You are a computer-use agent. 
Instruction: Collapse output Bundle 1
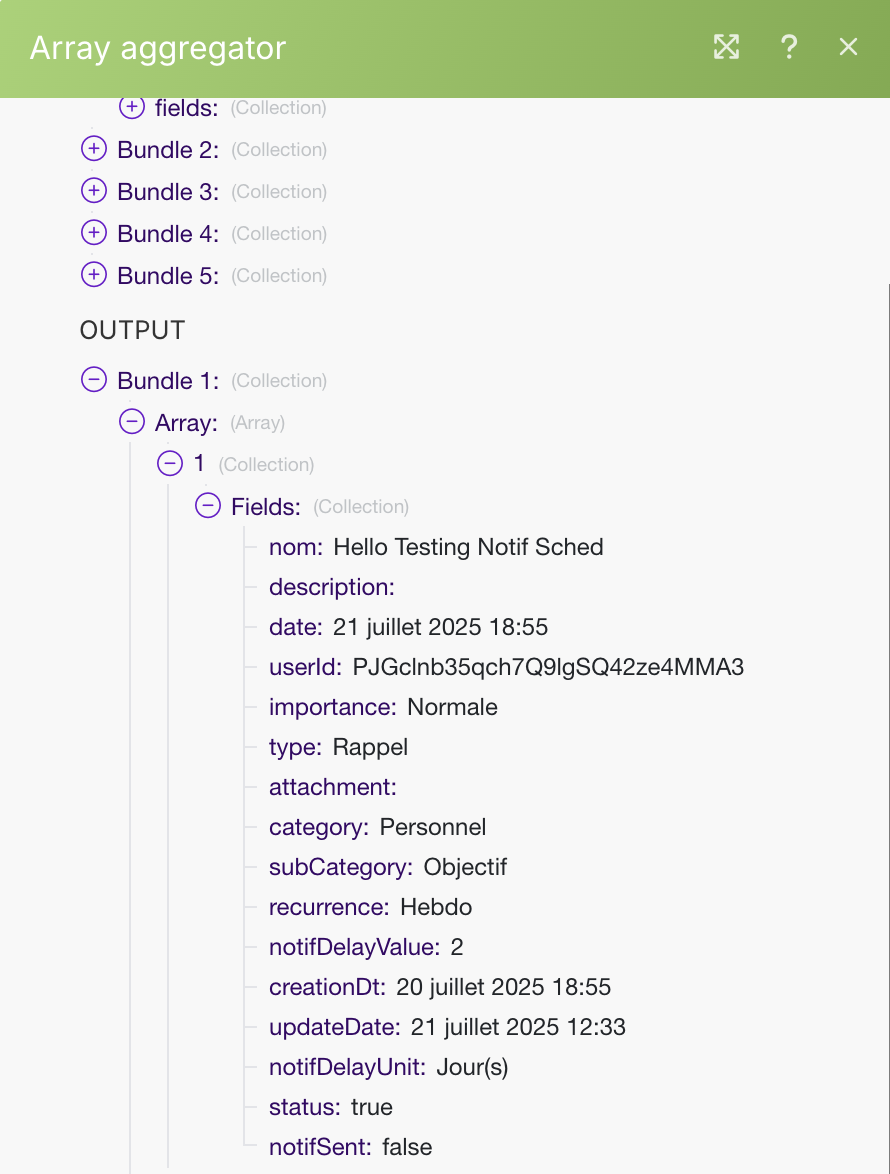(x=93, y=380)
